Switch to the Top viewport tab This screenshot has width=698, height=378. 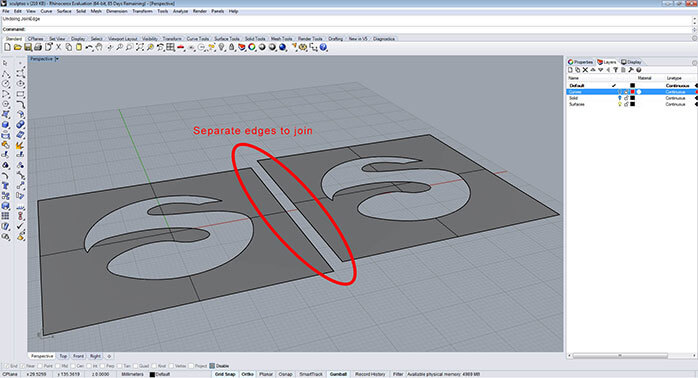(x=63, y=356)
